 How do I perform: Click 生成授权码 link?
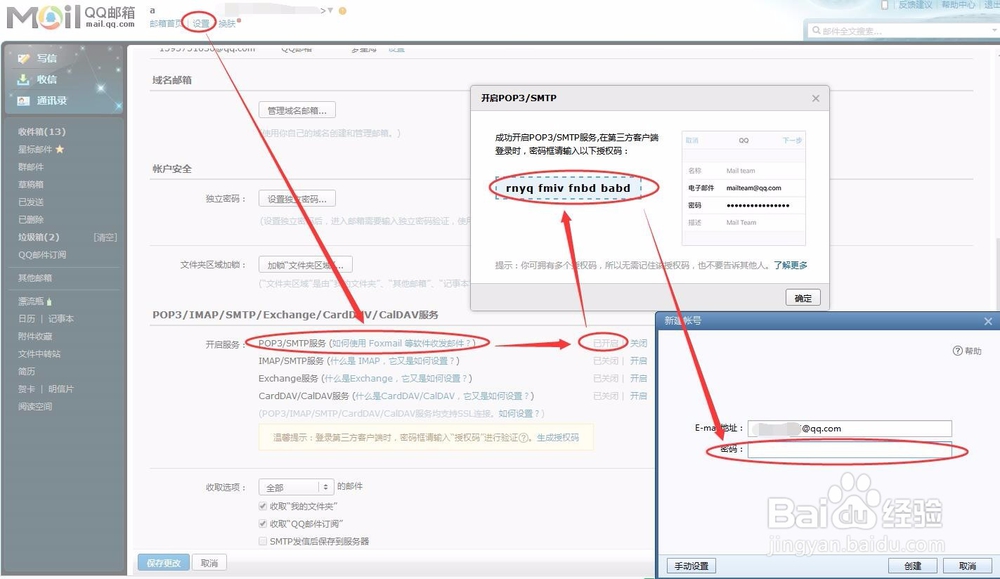click(x=558, y=437)
